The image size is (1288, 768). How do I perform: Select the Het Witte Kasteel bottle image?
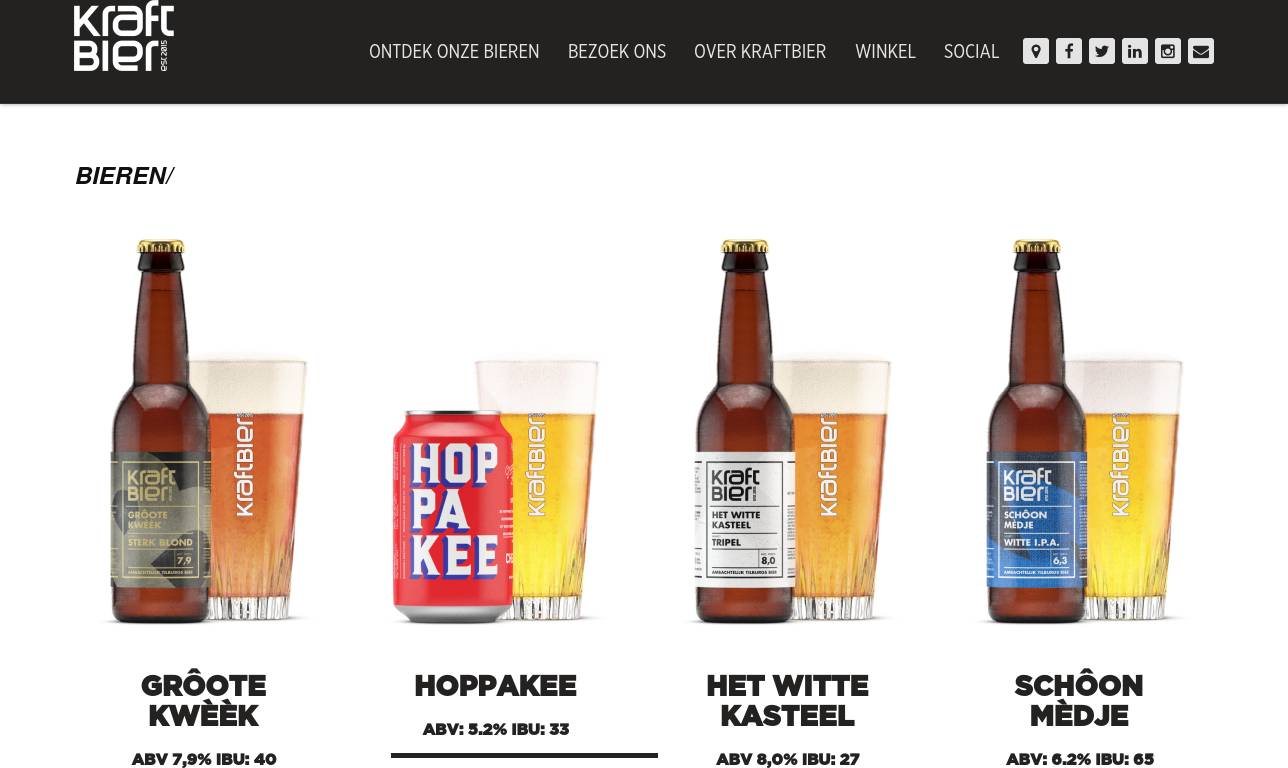point(788,432)
